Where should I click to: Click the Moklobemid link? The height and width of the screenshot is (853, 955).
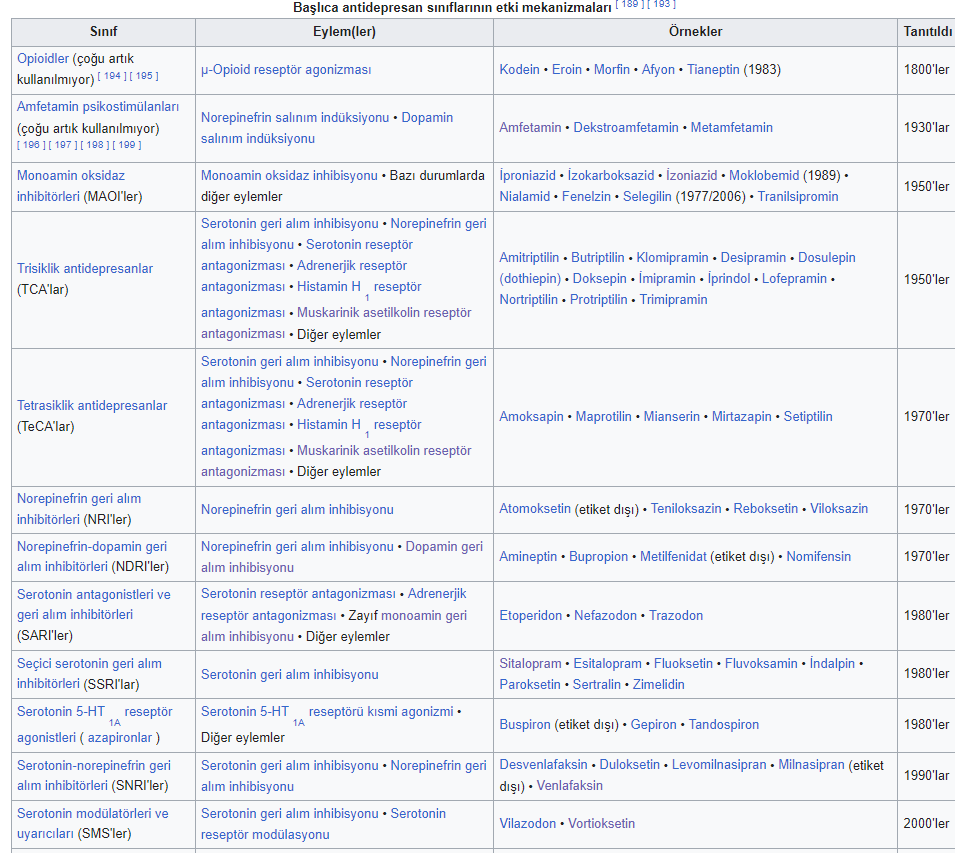click(x=764, y=175)
